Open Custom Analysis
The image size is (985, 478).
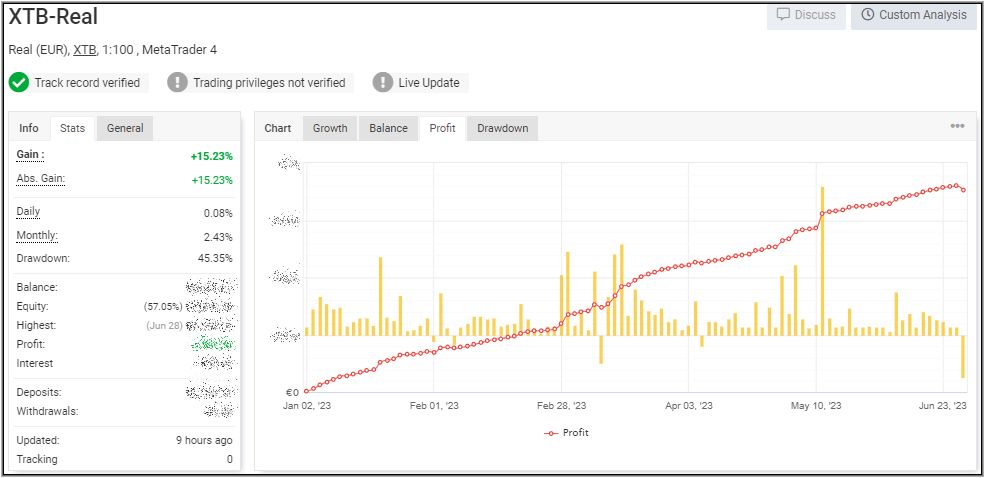tap(913, 15)
